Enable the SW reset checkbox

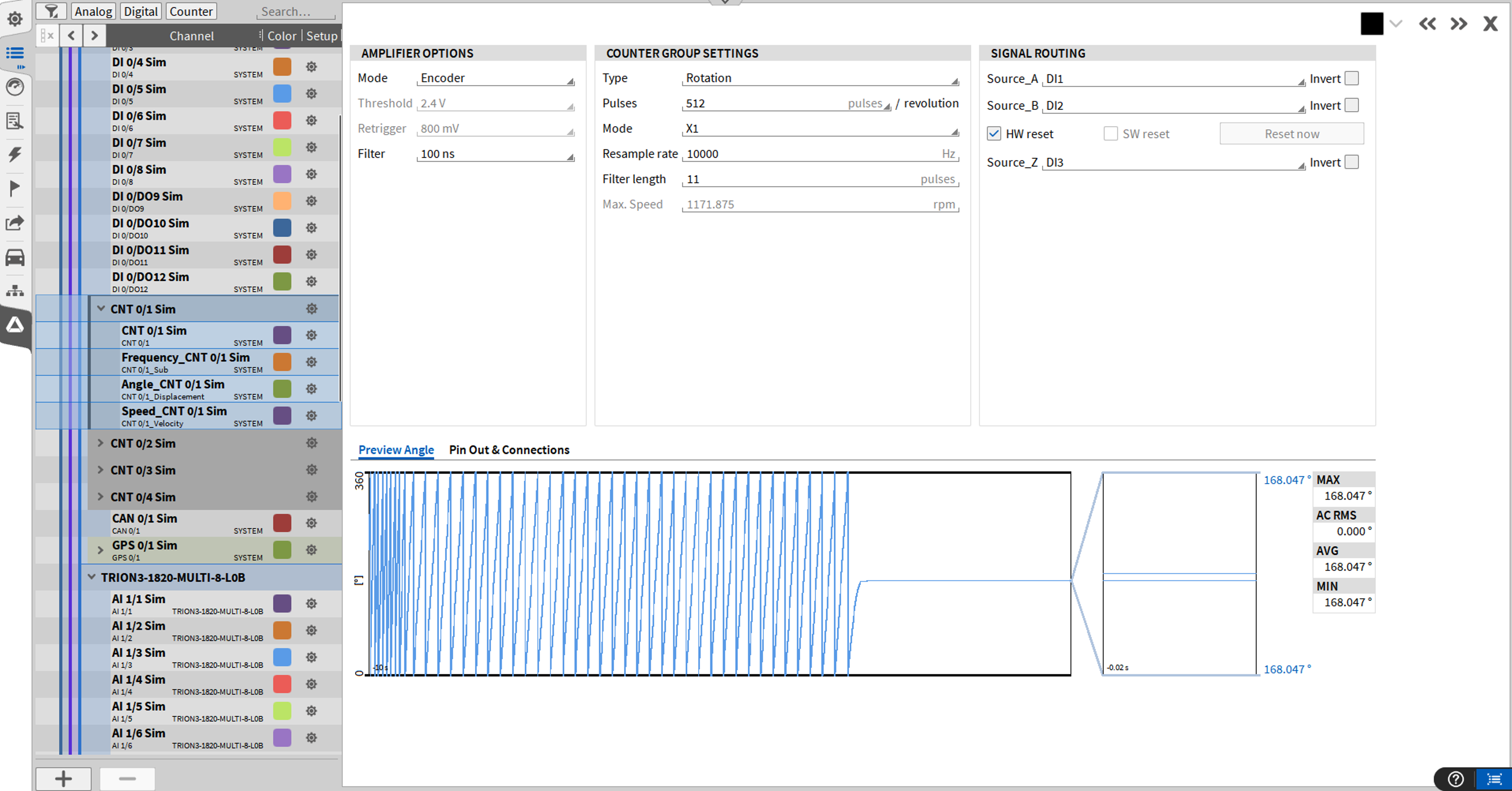coord(1111,134)
